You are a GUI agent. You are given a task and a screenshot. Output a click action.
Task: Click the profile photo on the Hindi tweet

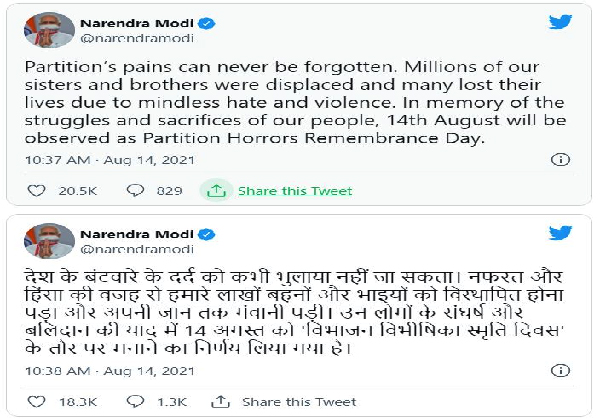point(42,241)
